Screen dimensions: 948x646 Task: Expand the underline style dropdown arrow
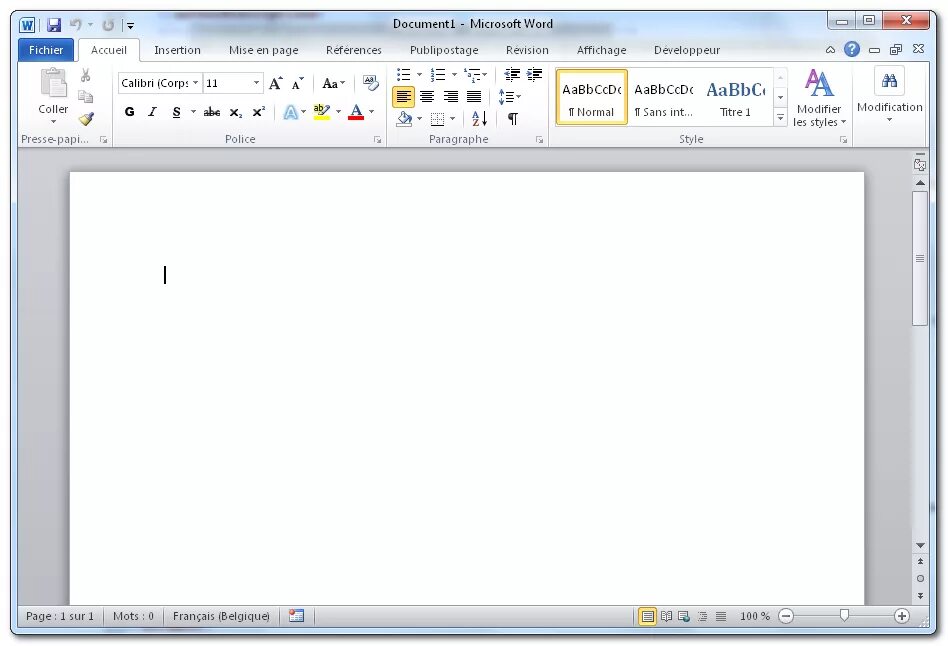(193, 112)
